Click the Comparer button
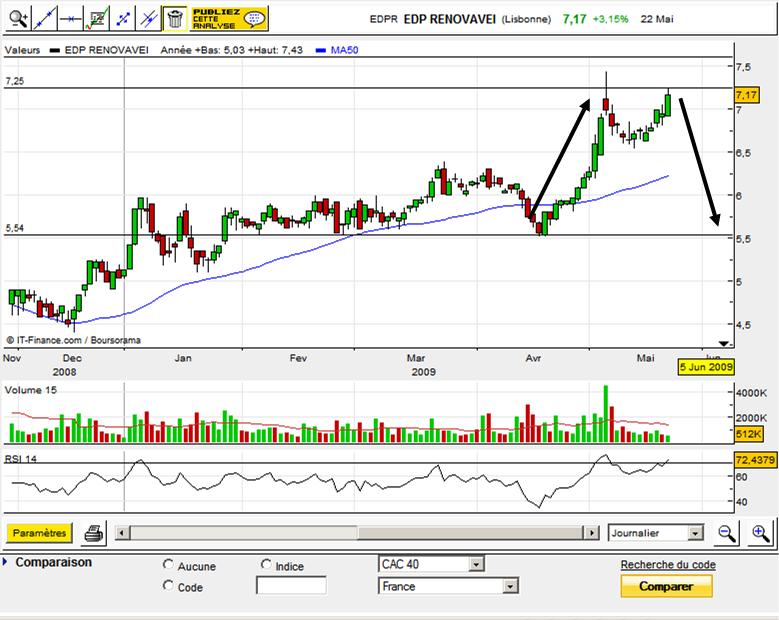The height and width of the screenshot is (620, 779). coord(666,586)
